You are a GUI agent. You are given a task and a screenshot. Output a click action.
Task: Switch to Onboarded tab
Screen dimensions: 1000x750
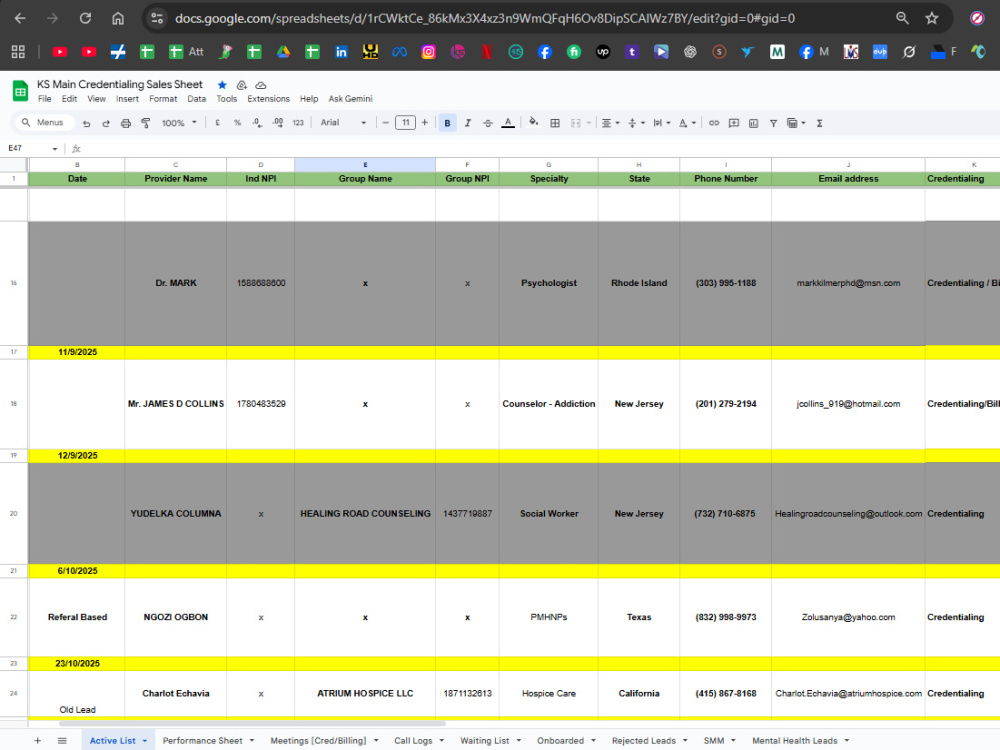[560, 740]
